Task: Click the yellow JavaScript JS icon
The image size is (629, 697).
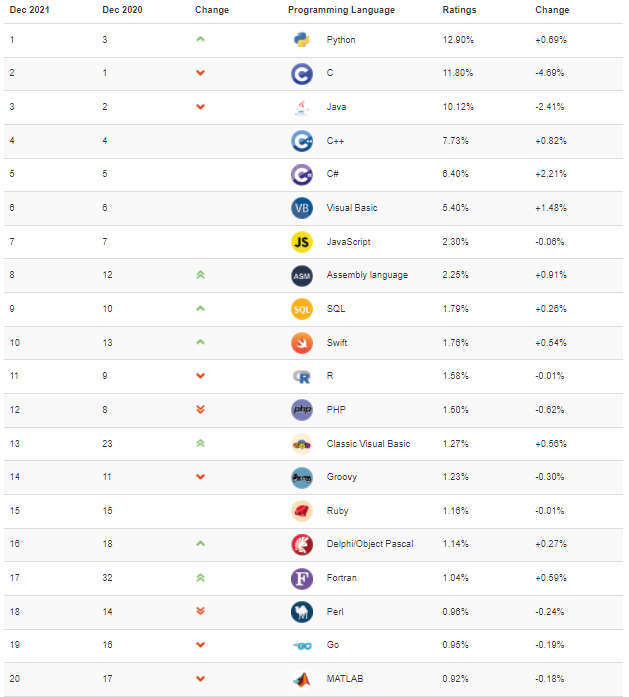Action: point(302,242)
